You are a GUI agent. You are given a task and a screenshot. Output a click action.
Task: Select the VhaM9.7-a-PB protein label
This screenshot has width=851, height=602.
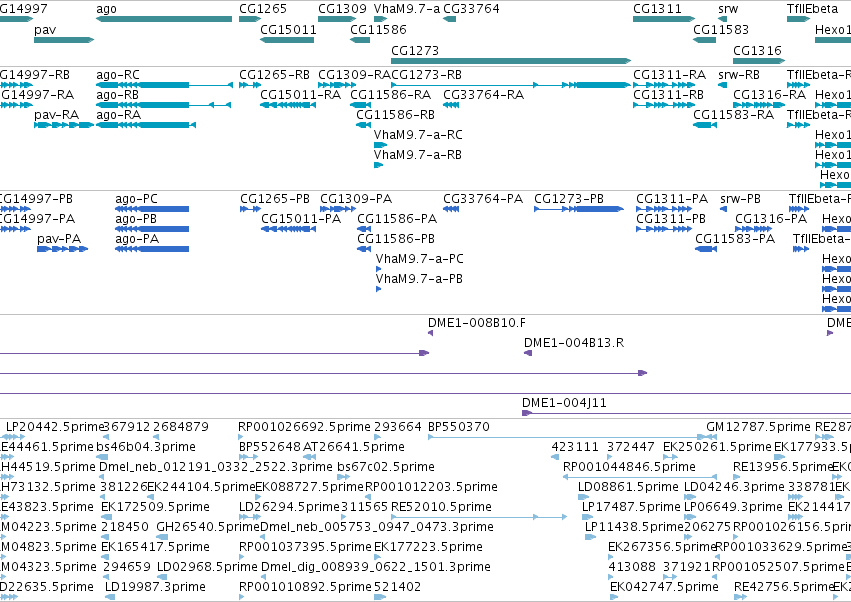[x=419, y=279]
